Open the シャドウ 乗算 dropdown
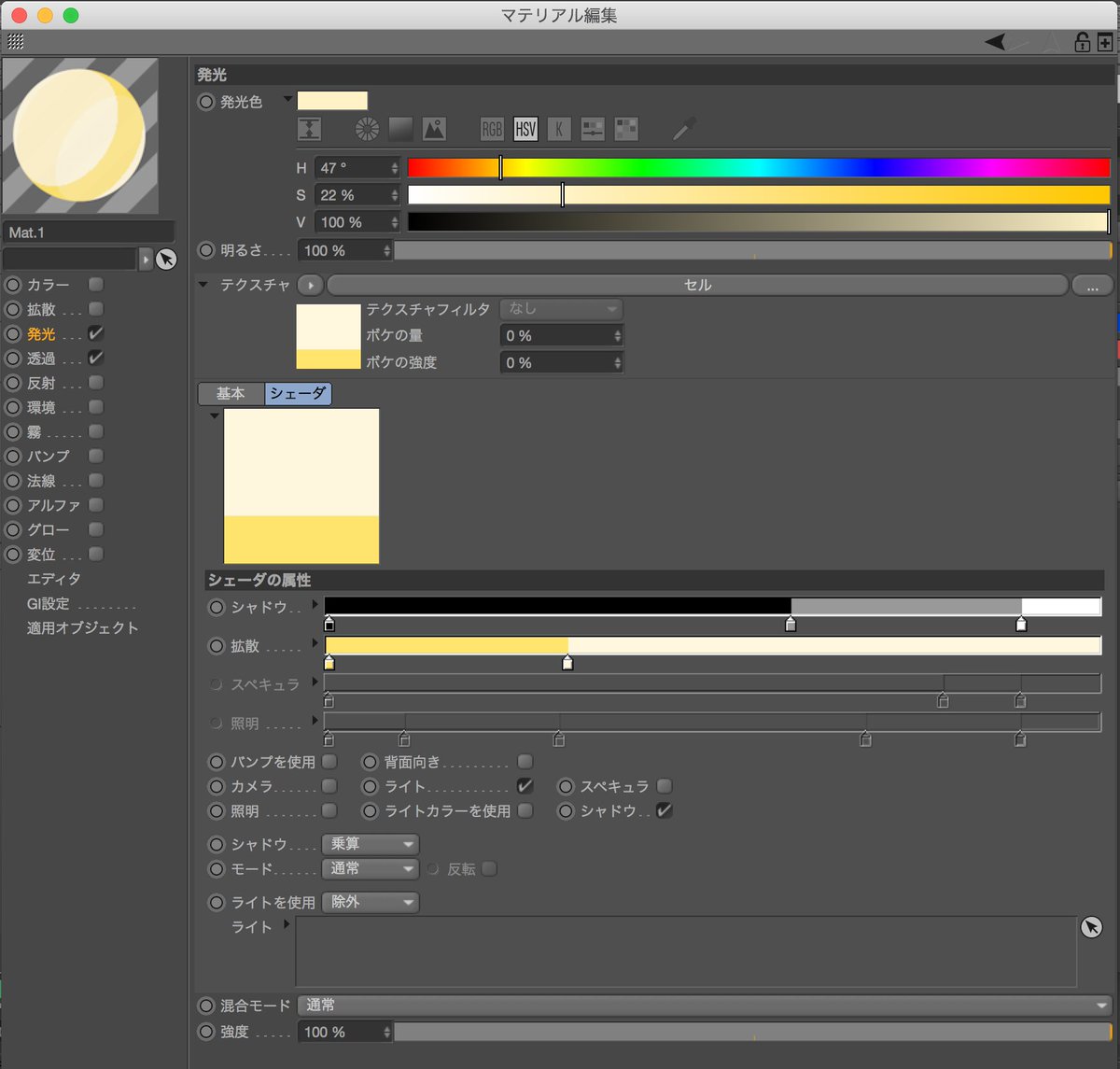This screenshot has width=1120, height=1069. pyautogui.click(x=371, y=844)
